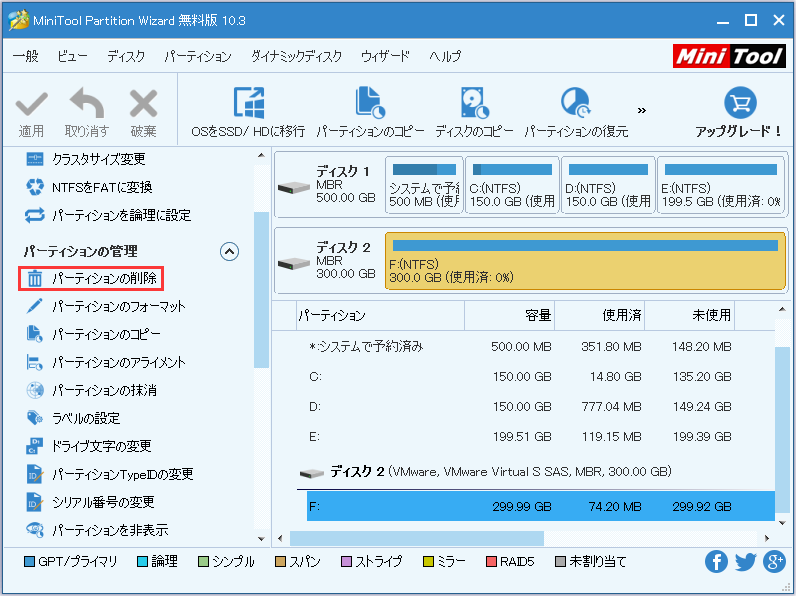This screenshot has height=596, width=796.
Task: Collapse the パーティションの管理 section
Action: point(229,251)
